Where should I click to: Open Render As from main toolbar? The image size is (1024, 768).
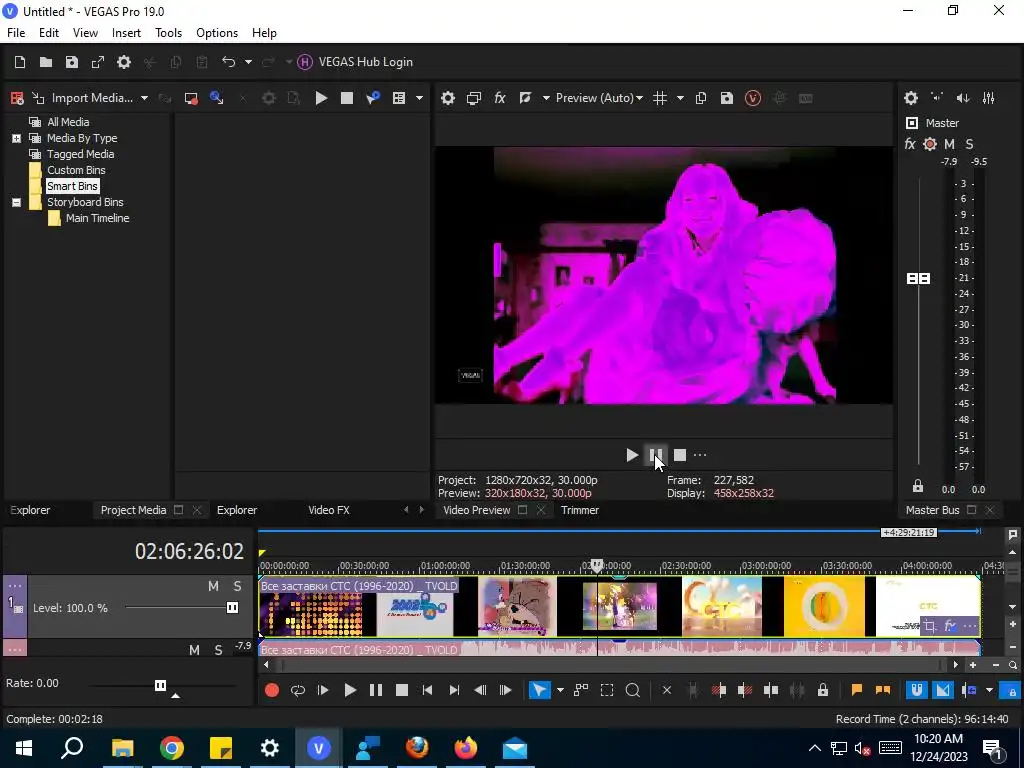(x=98, y=62)
